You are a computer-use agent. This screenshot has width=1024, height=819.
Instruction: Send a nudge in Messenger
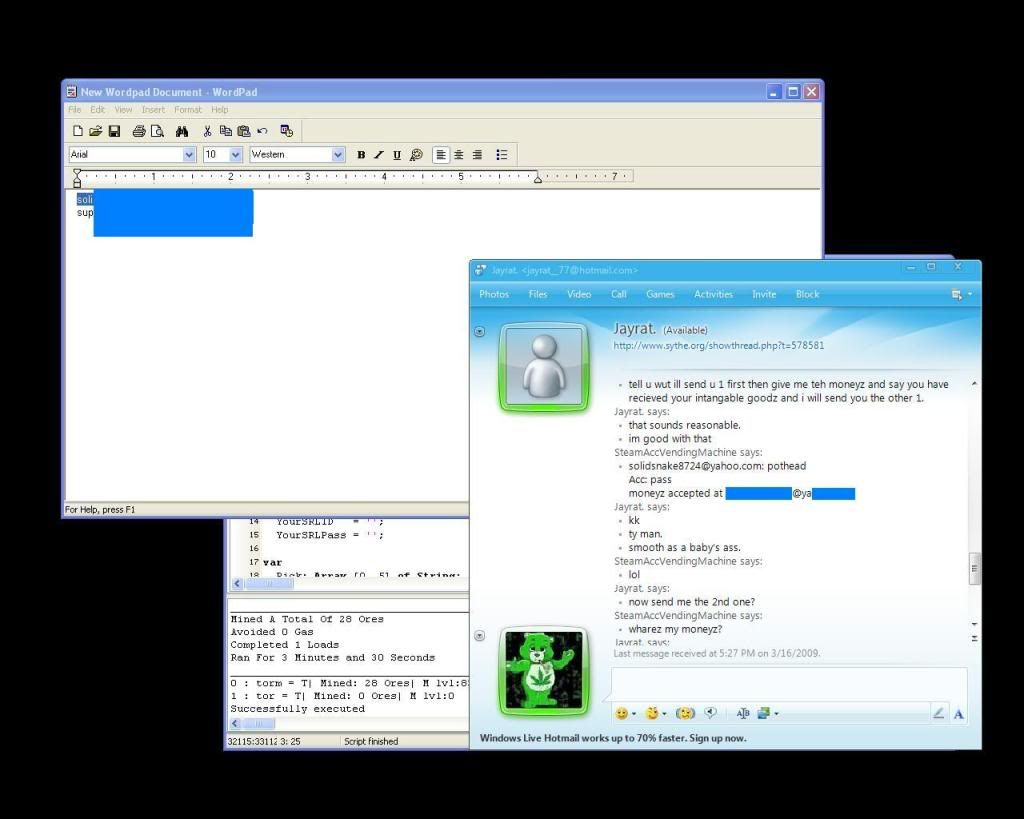(x=684, y=713)
